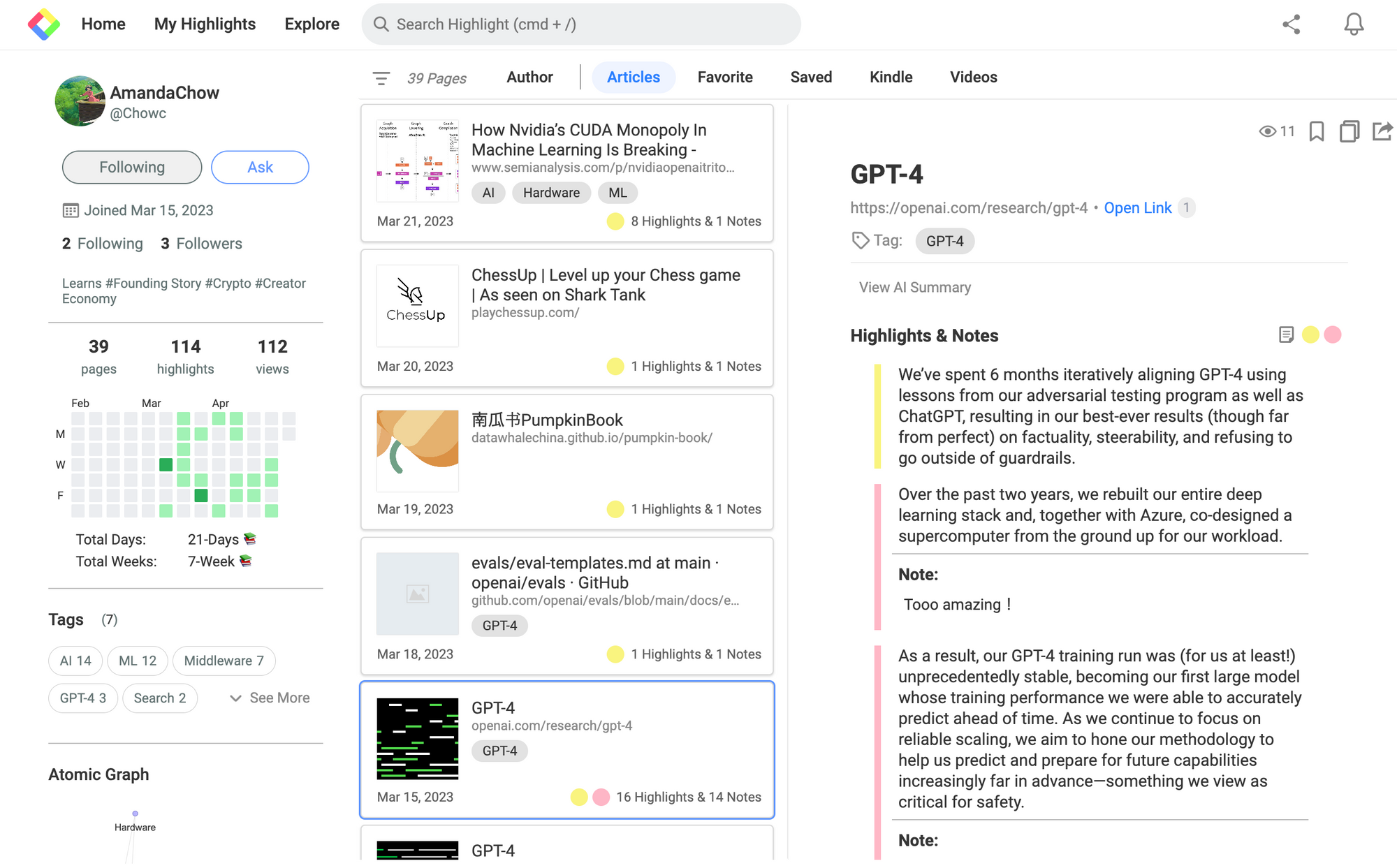Click the share icon in top bar
1397x868 pixels.
tap(1291, 24)
